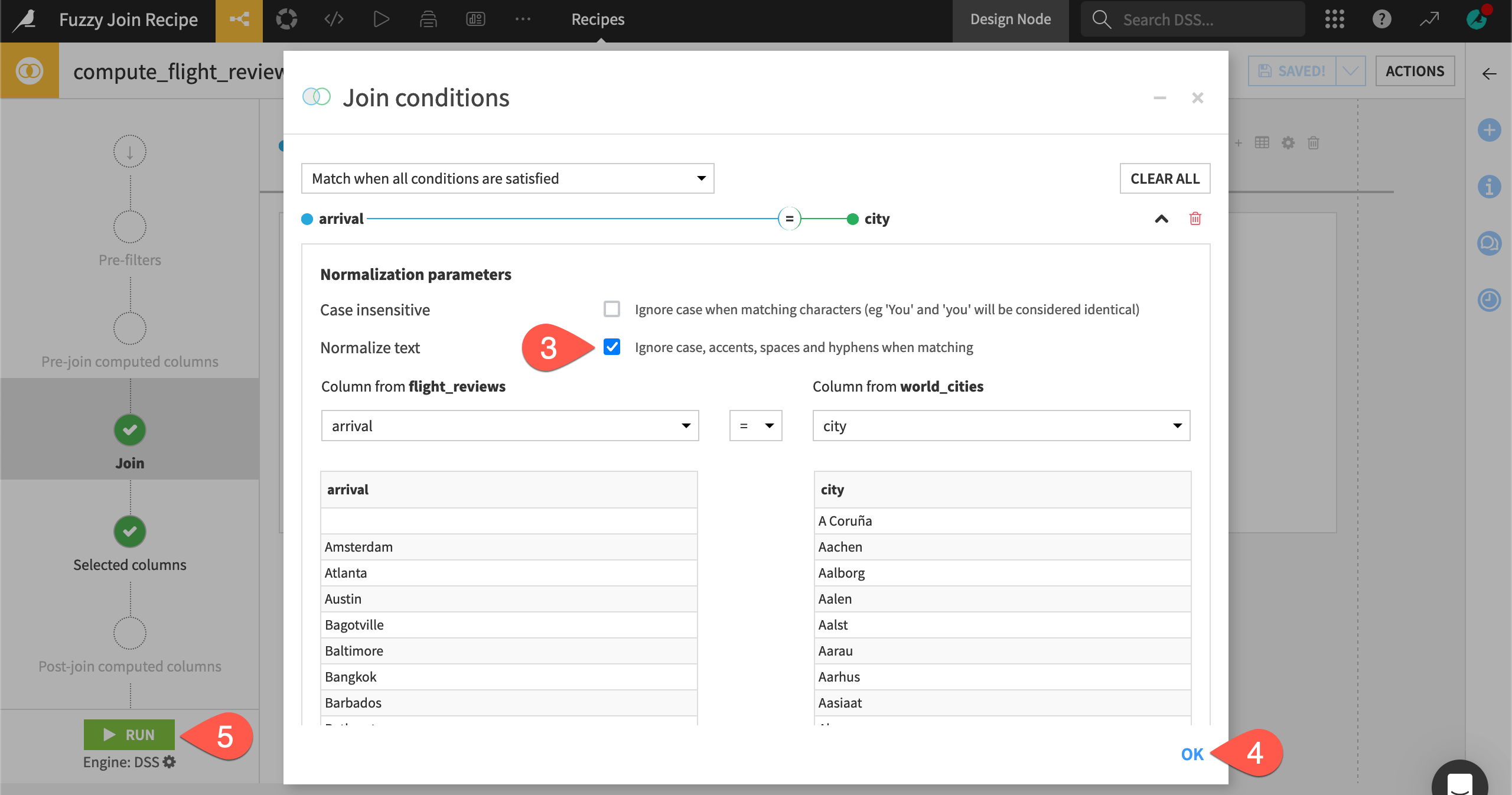
Task: Select Recipes tab in top navigation
Action: point(597,19)
